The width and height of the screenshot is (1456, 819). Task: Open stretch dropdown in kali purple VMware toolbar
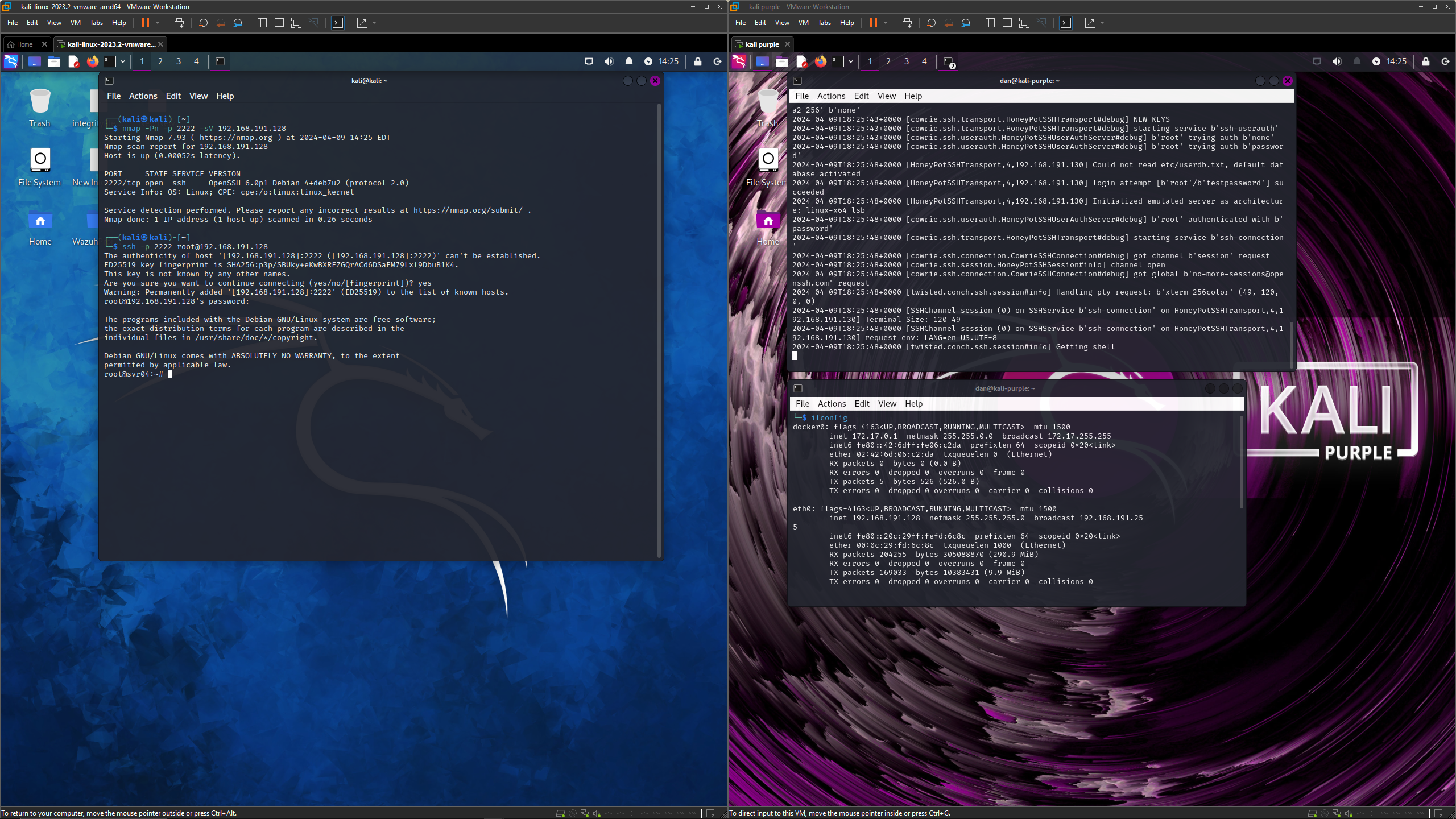click(x=1102, y=23)
